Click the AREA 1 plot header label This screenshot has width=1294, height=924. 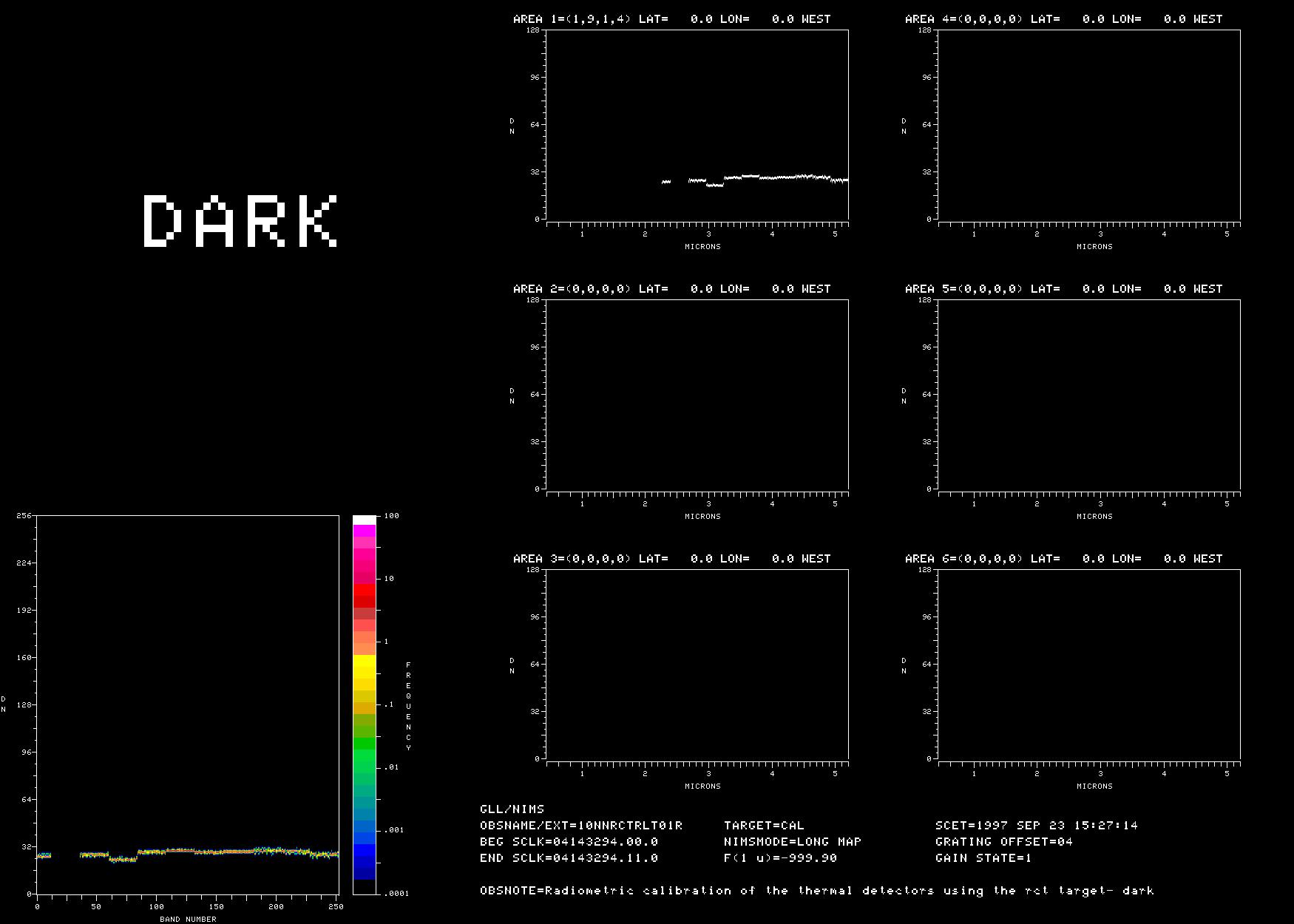click(x=671, y=19)
